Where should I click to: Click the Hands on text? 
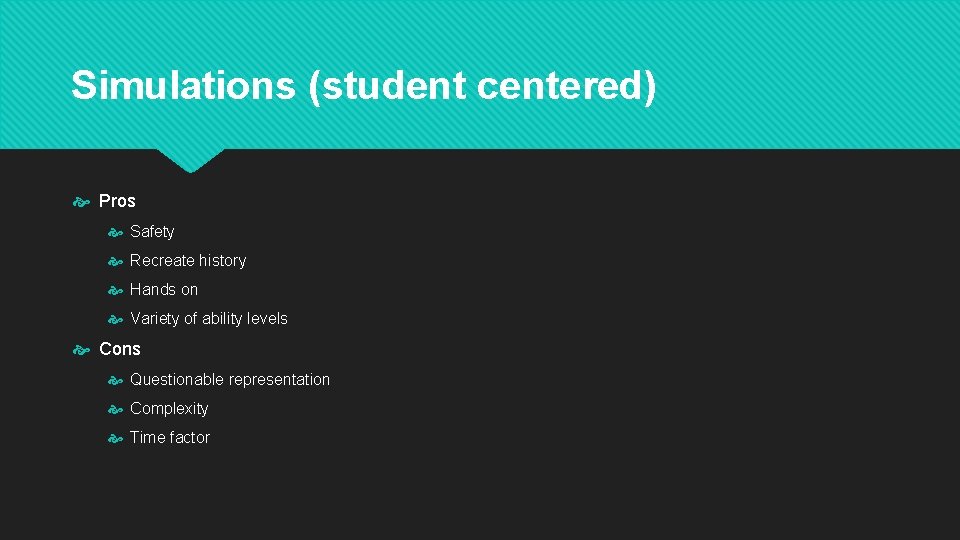pyautogui.click(x=164, y=290)
